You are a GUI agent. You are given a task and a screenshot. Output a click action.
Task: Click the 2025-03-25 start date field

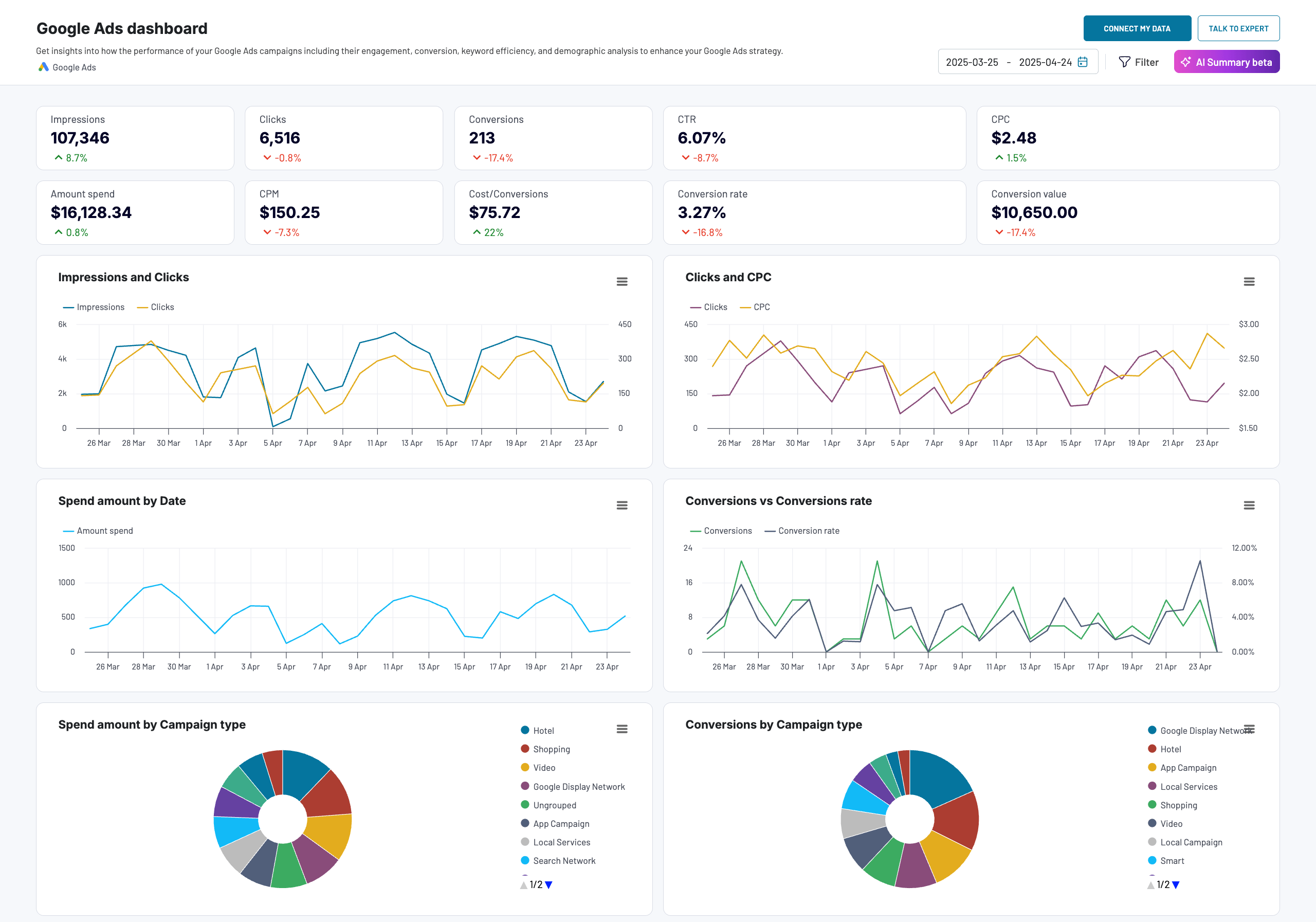[972, 62]
